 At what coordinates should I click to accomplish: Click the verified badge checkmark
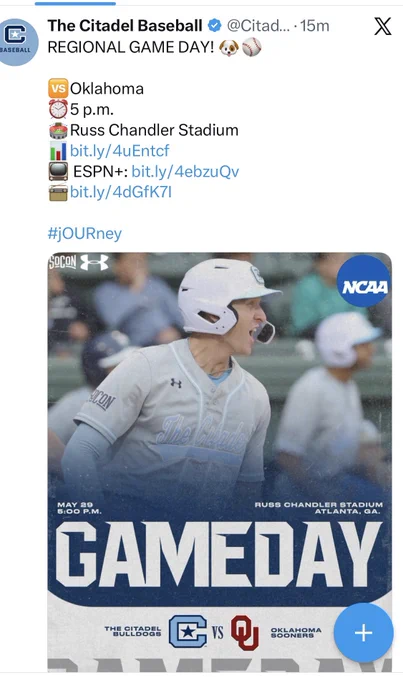[214, 26]
